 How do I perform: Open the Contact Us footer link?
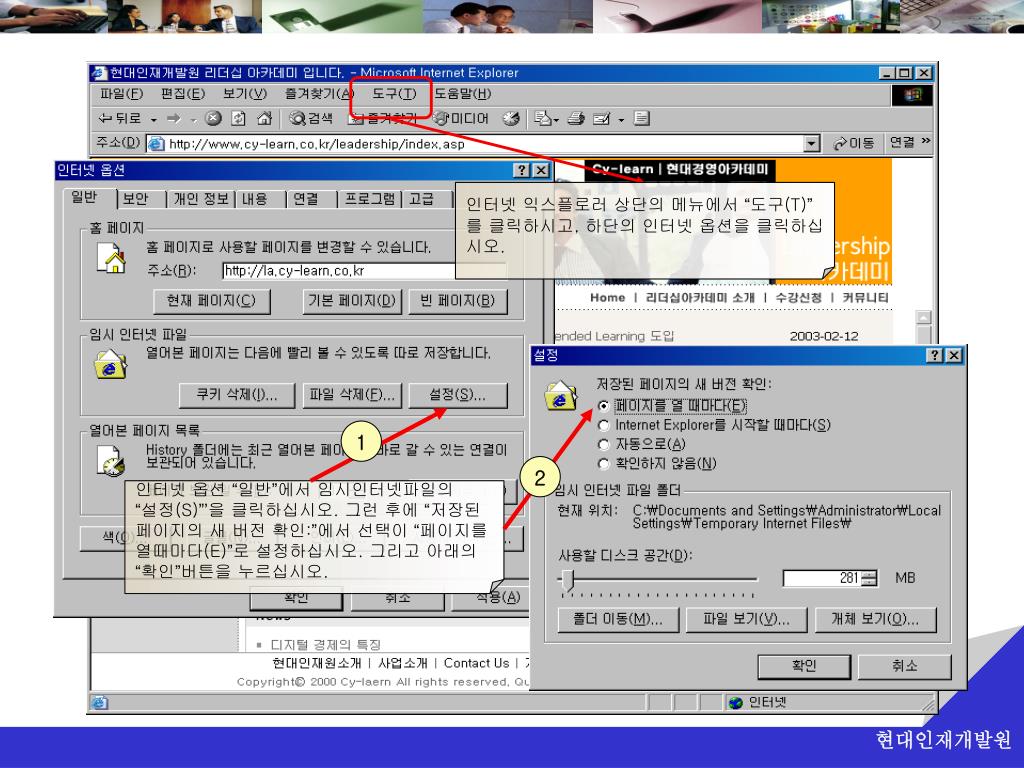(477, 664)
